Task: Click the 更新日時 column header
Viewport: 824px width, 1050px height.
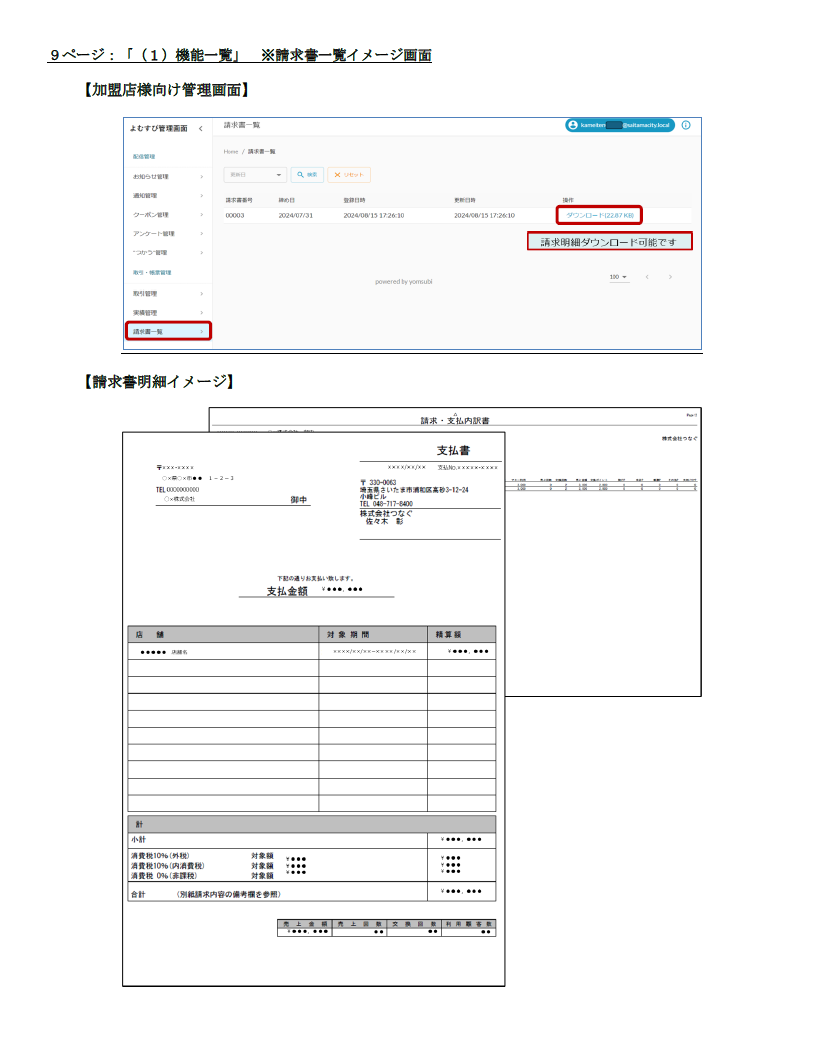Action: 465,200
